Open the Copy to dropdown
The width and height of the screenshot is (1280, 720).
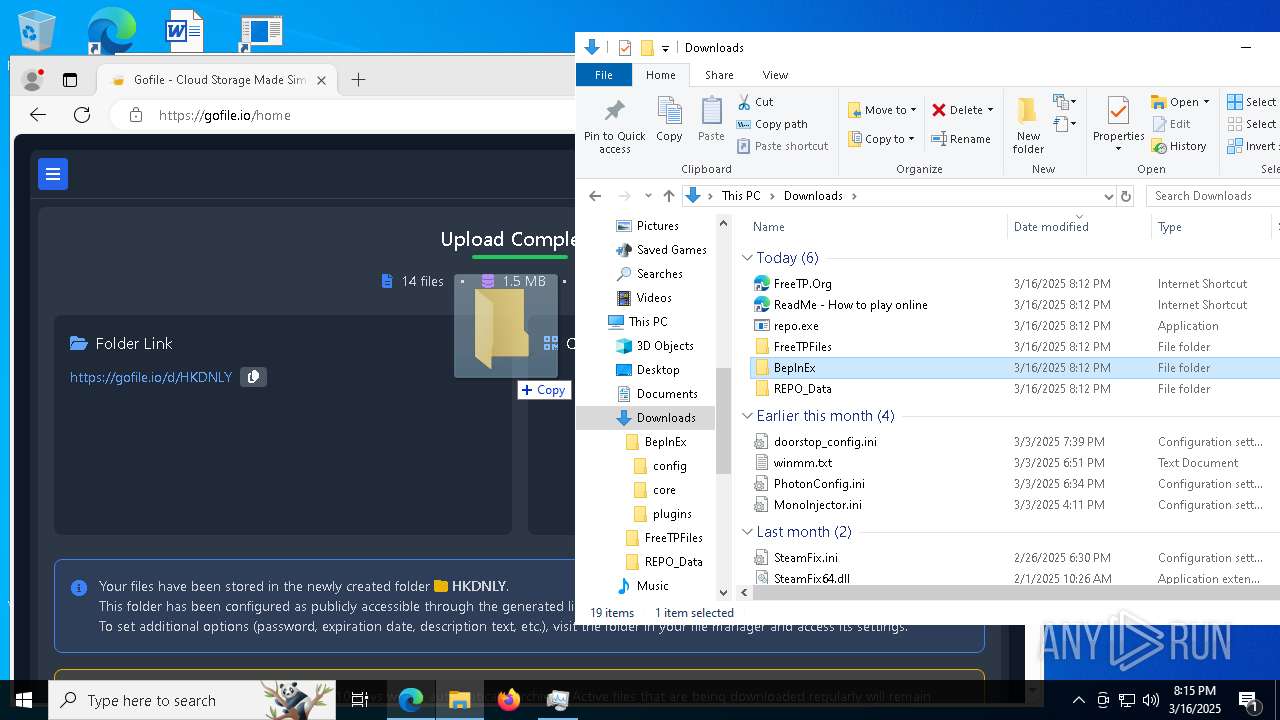881,139
